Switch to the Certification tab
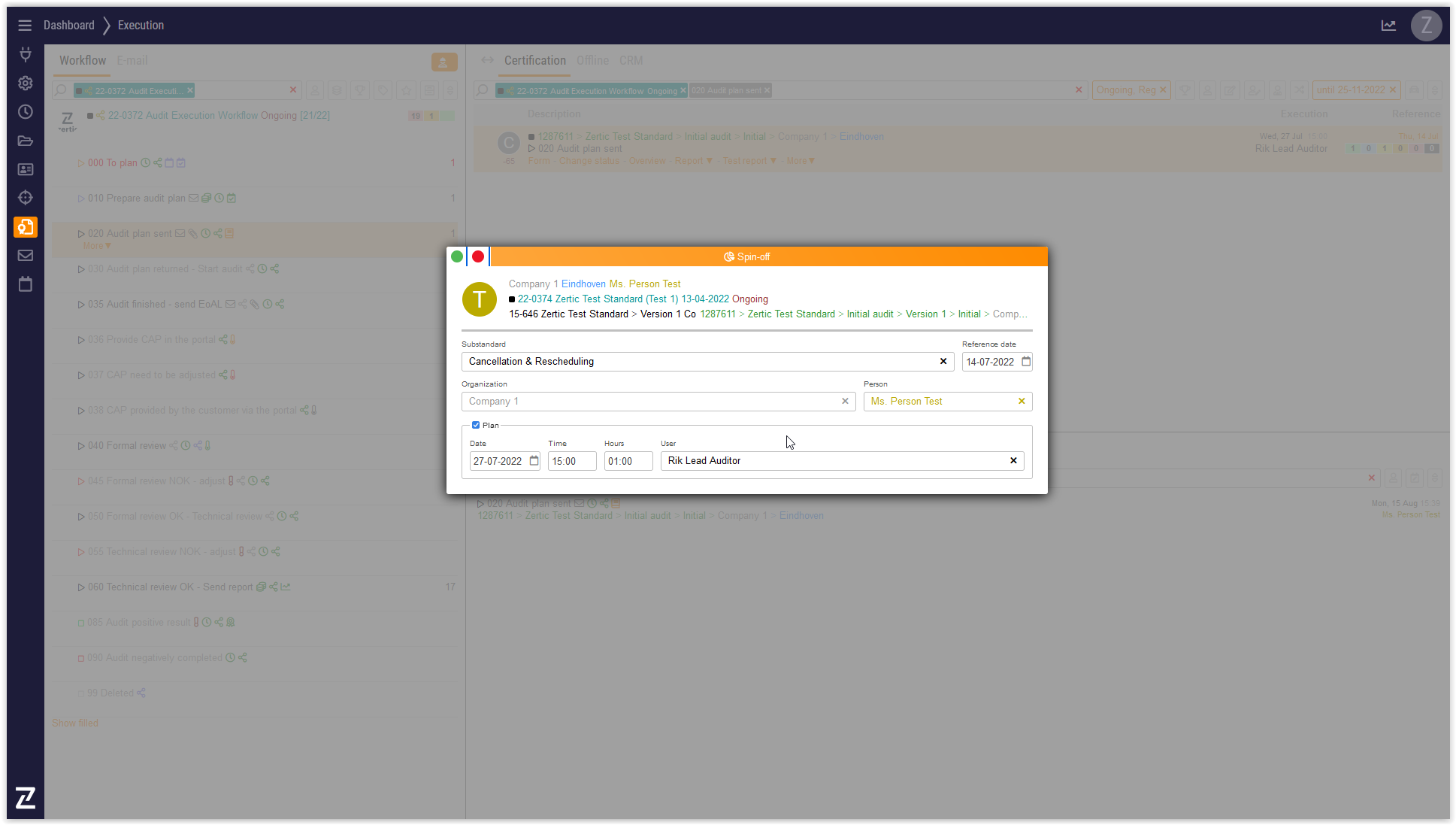This screenshot has height=825, width=1456. [534, 61]
